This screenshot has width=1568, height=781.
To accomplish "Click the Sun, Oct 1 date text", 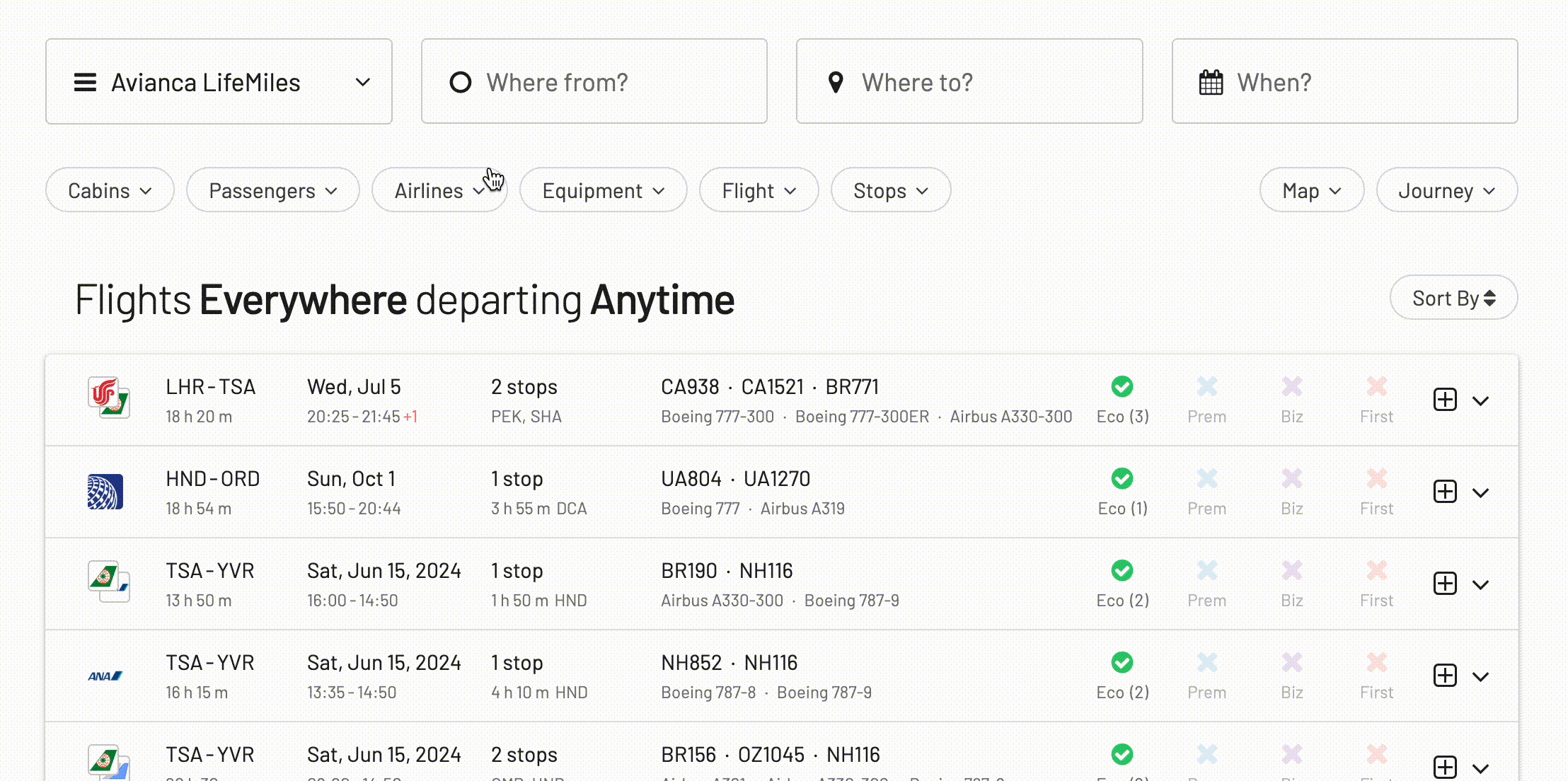I will 351,479.
